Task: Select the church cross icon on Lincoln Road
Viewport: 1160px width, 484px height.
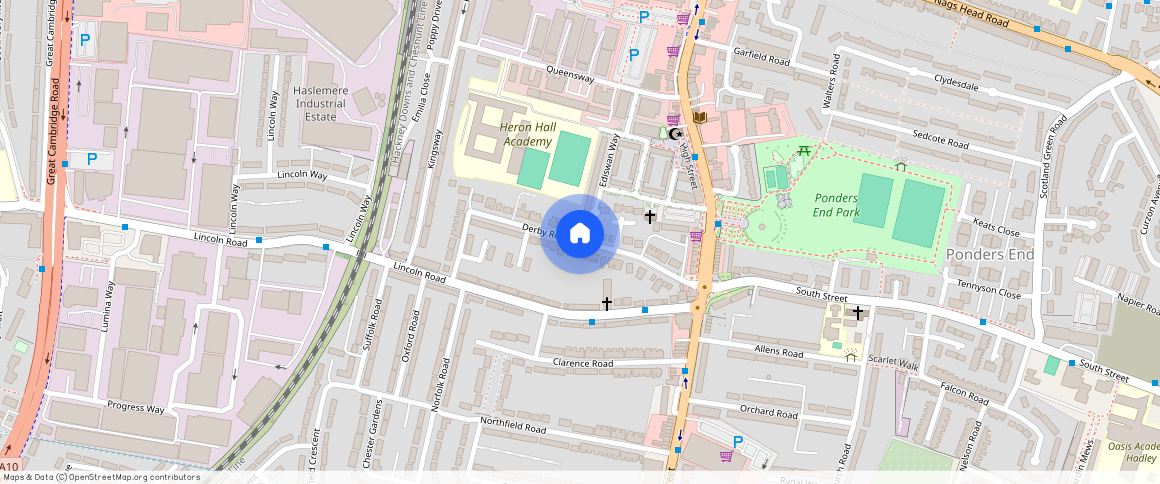Action: [x=606, y=302]
